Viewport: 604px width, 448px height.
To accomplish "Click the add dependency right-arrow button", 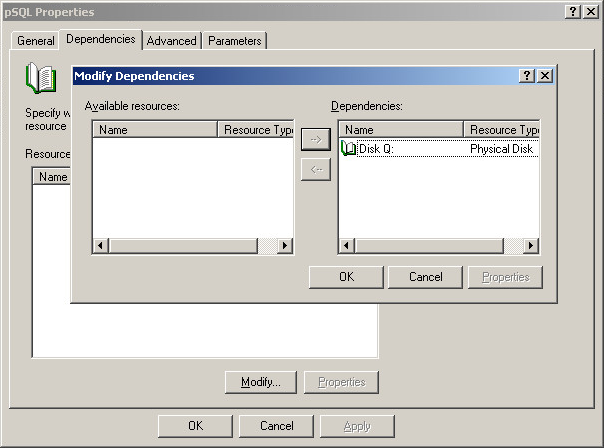I will click(316, 139).
